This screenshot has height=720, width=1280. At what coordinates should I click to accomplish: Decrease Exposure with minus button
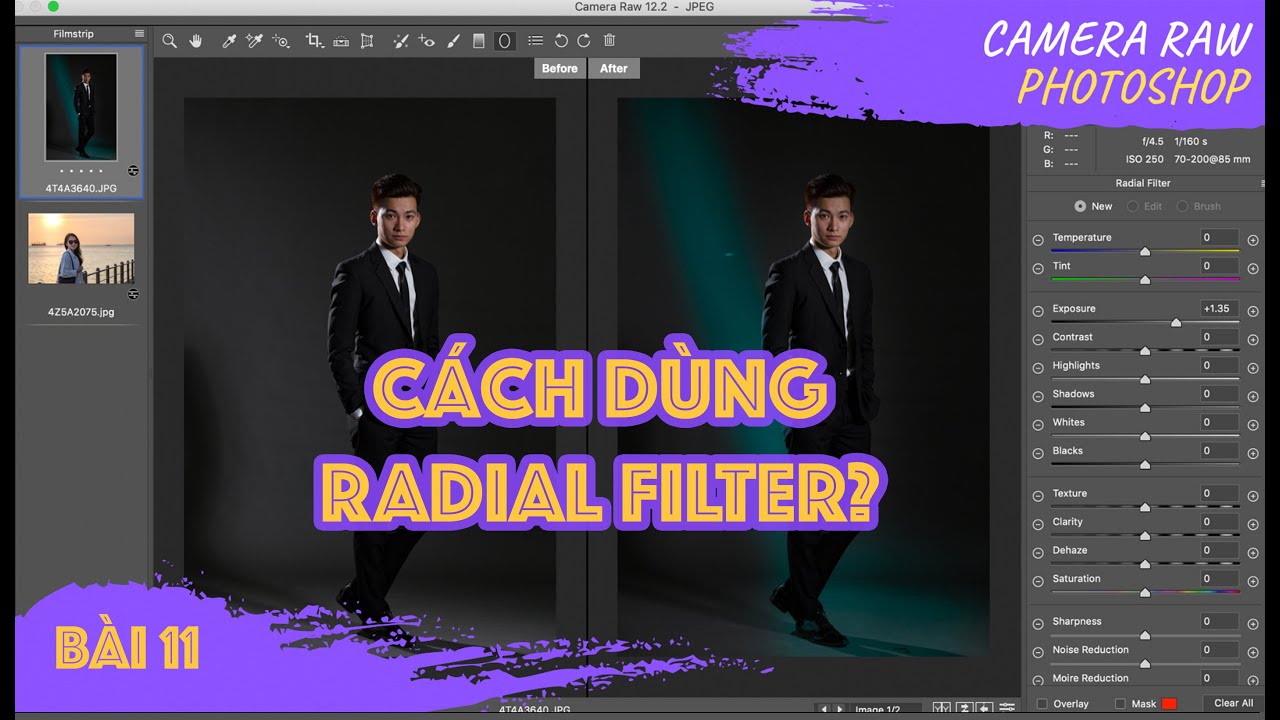[1038, 311]
